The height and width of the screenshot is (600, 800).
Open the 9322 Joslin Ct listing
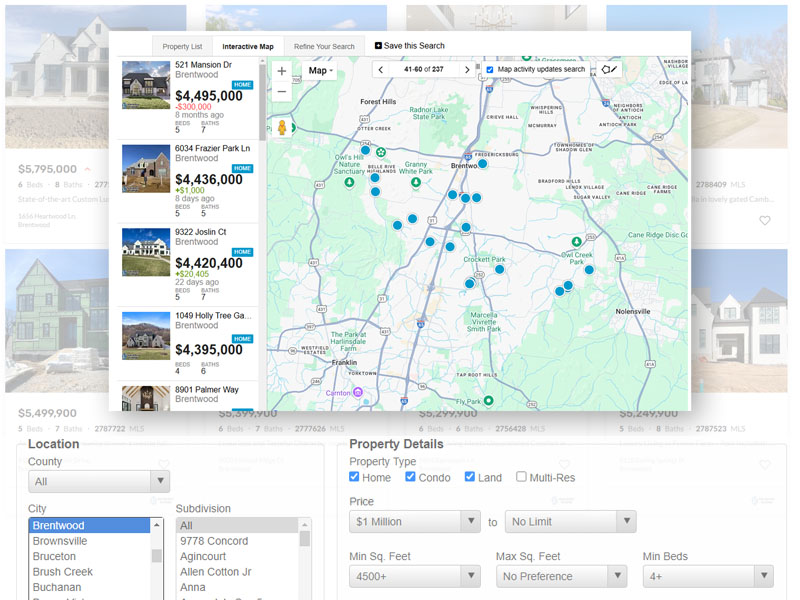click(x=201, y=232)
